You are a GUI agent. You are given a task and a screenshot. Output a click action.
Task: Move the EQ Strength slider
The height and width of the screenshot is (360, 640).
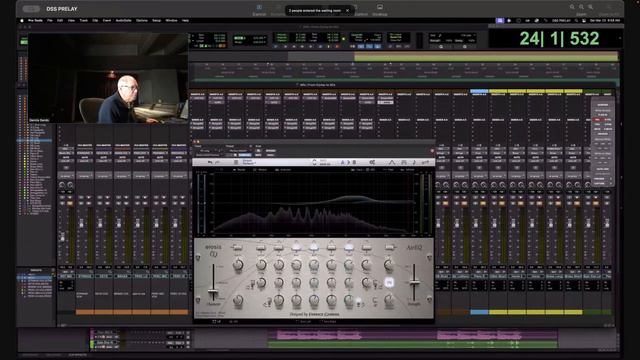414,282
